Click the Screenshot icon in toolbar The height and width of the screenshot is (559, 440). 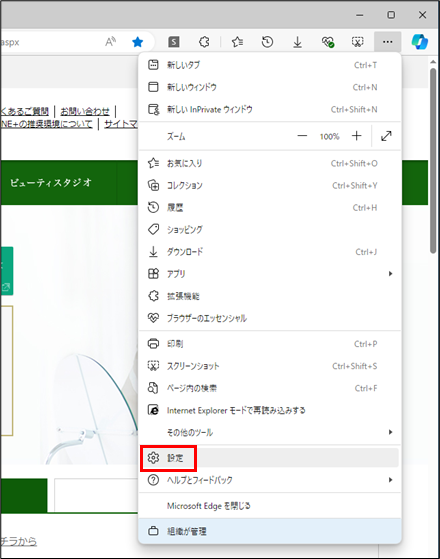click(x=358, y=42)
